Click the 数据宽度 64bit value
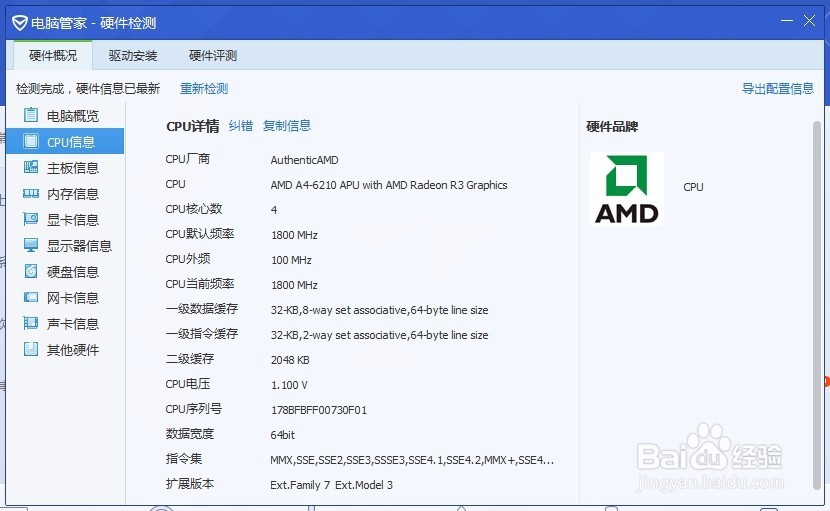This screenshot has width=830, height=511. click(x=283, y=435)
